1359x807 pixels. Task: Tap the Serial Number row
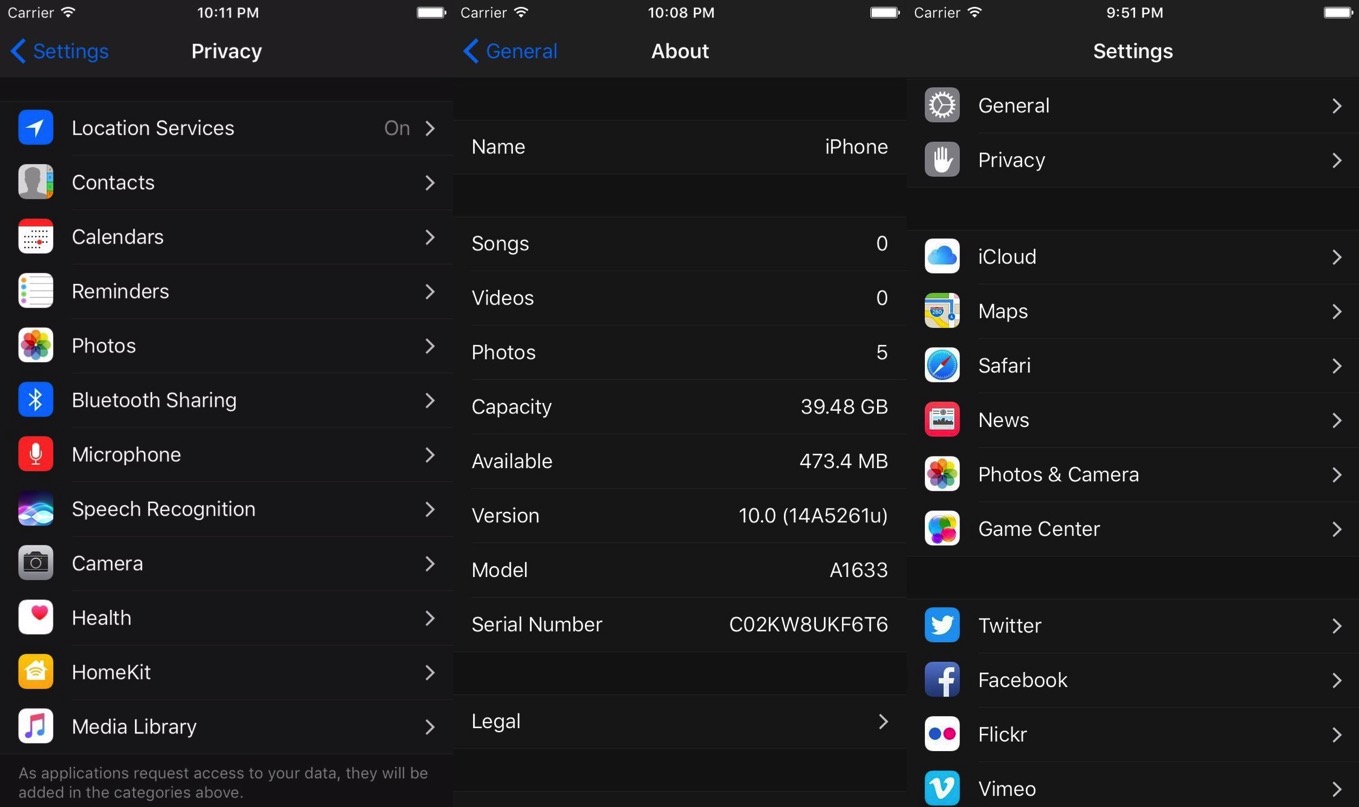coord(679,625)
